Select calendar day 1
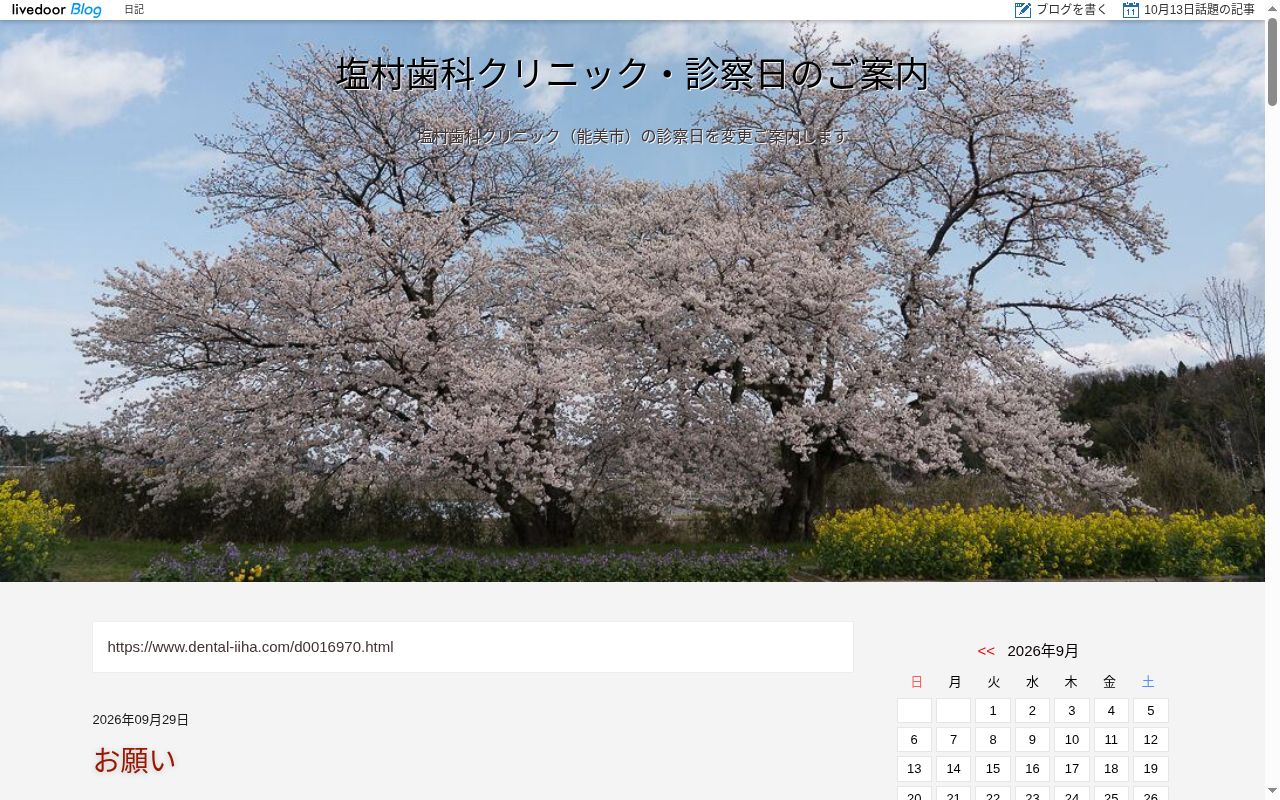This screenshot has width=1280, height=800. click(x=993, y=711)
